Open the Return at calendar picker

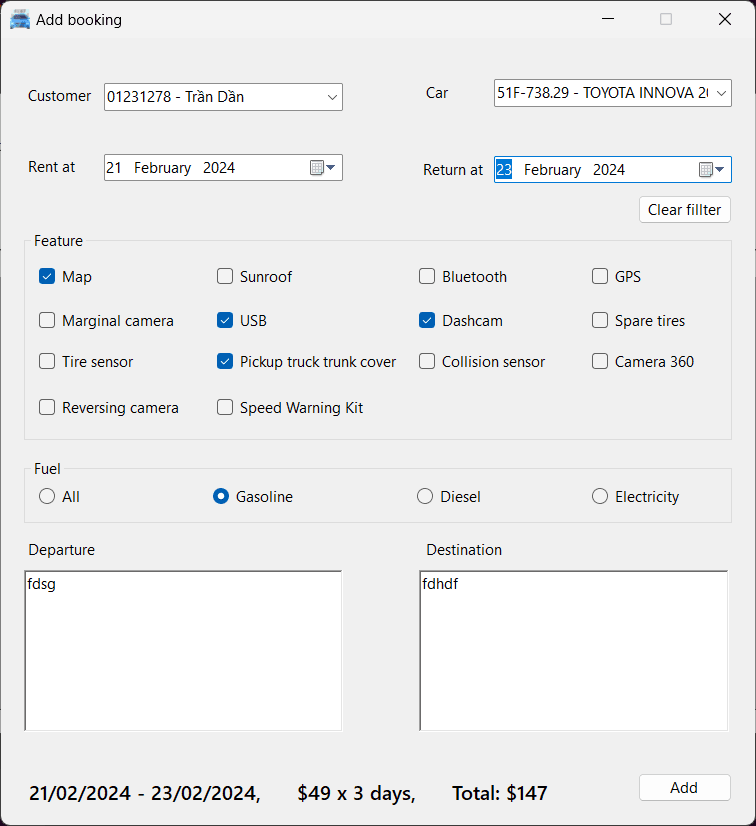click(711, 170)
